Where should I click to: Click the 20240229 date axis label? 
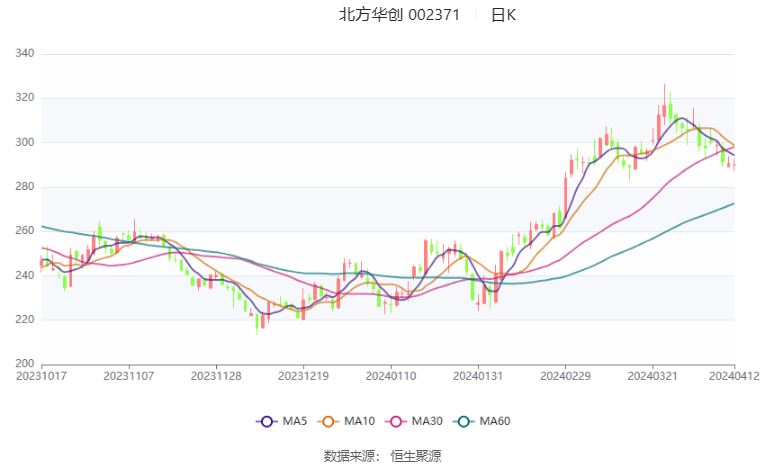point(565,376)
